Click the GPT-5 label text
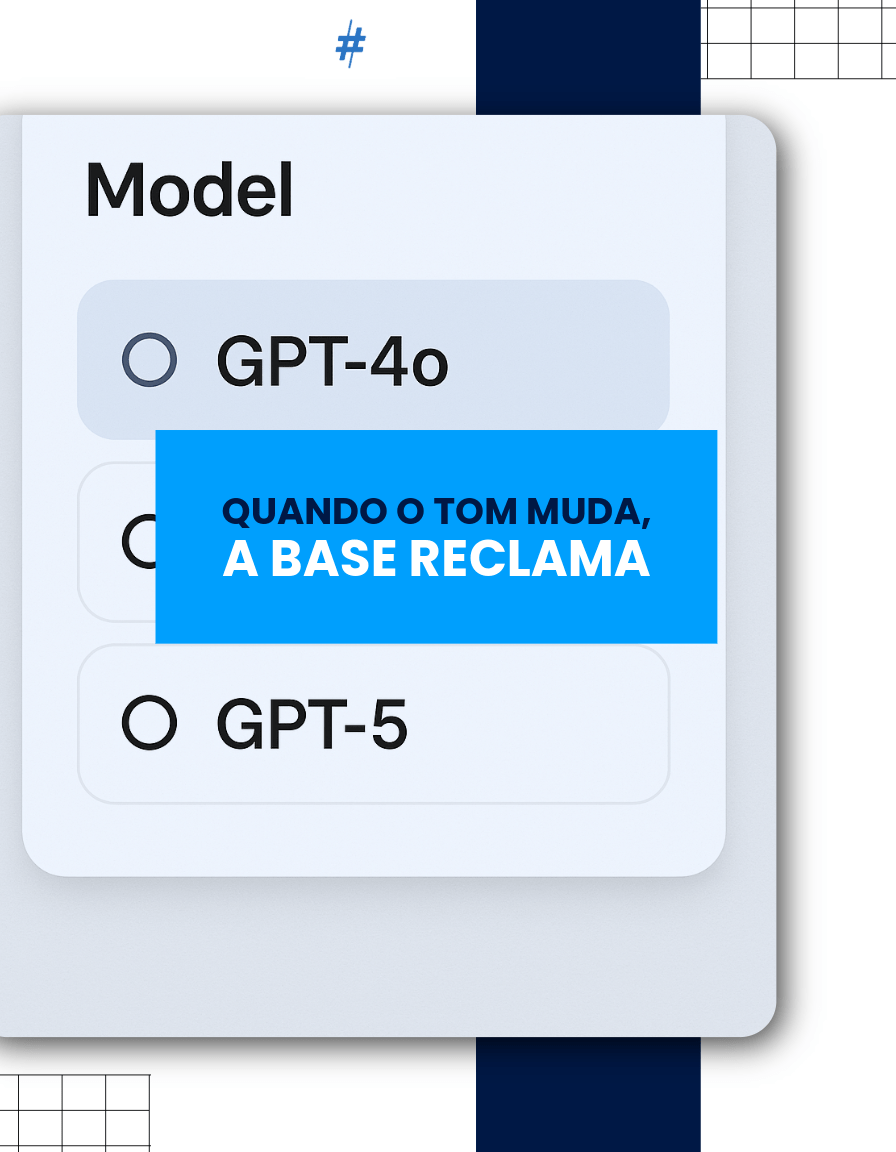This screenshot has width=896, height=1152. [x=312, y=723]
